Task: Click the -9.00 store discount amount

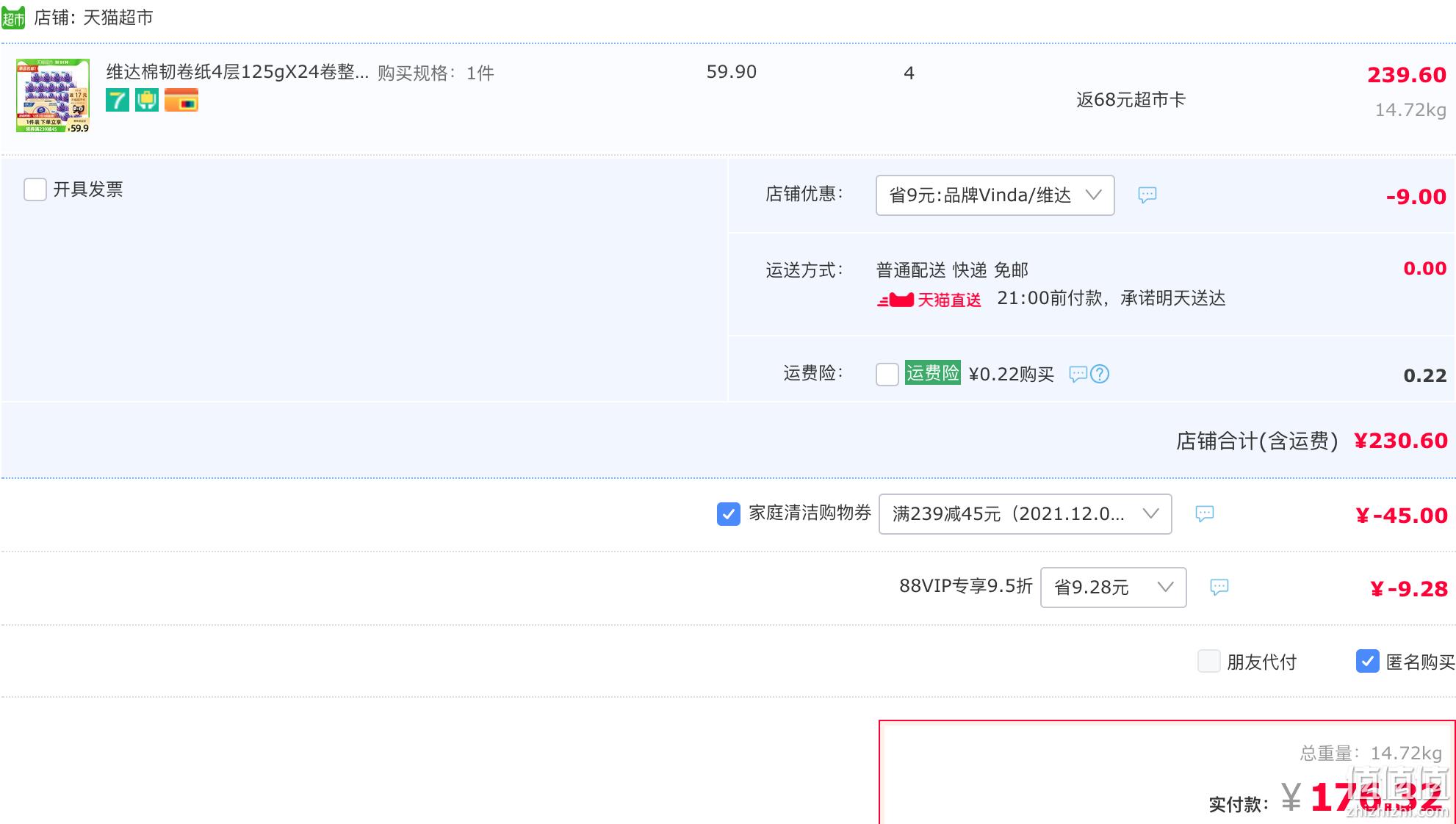Action: (x=1416, y=197)
